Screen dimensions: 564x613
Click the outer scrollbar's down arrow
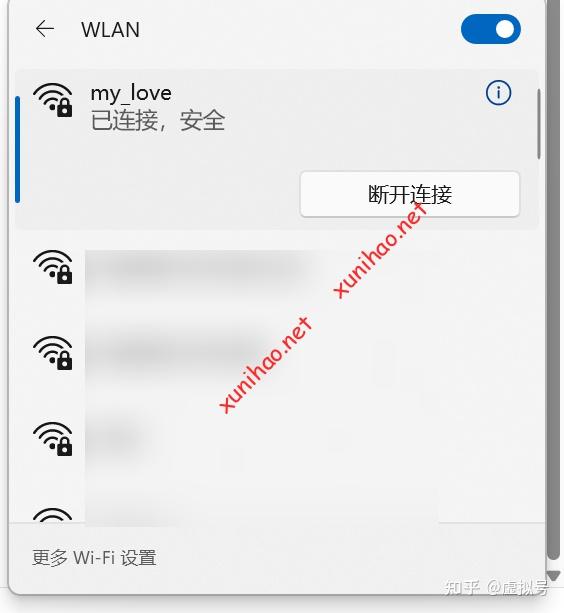coord(553,576)
